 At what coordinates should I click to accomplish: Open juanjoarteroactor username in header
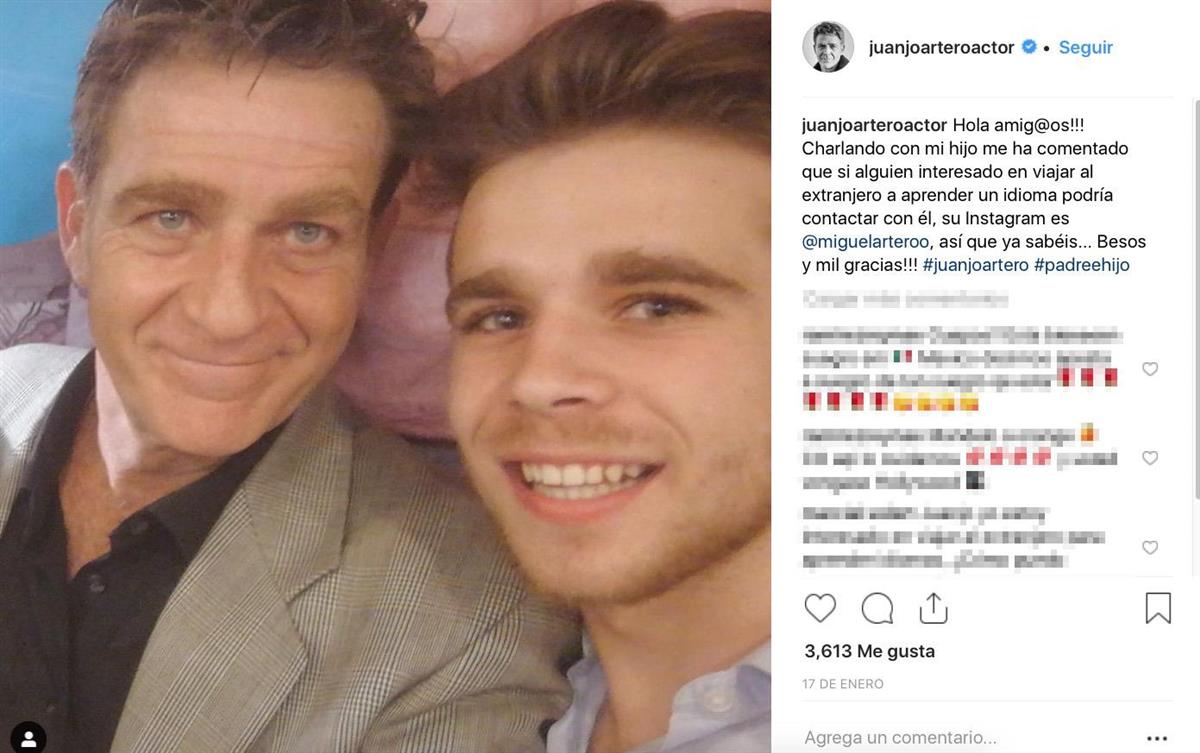[x=942, y=47]
